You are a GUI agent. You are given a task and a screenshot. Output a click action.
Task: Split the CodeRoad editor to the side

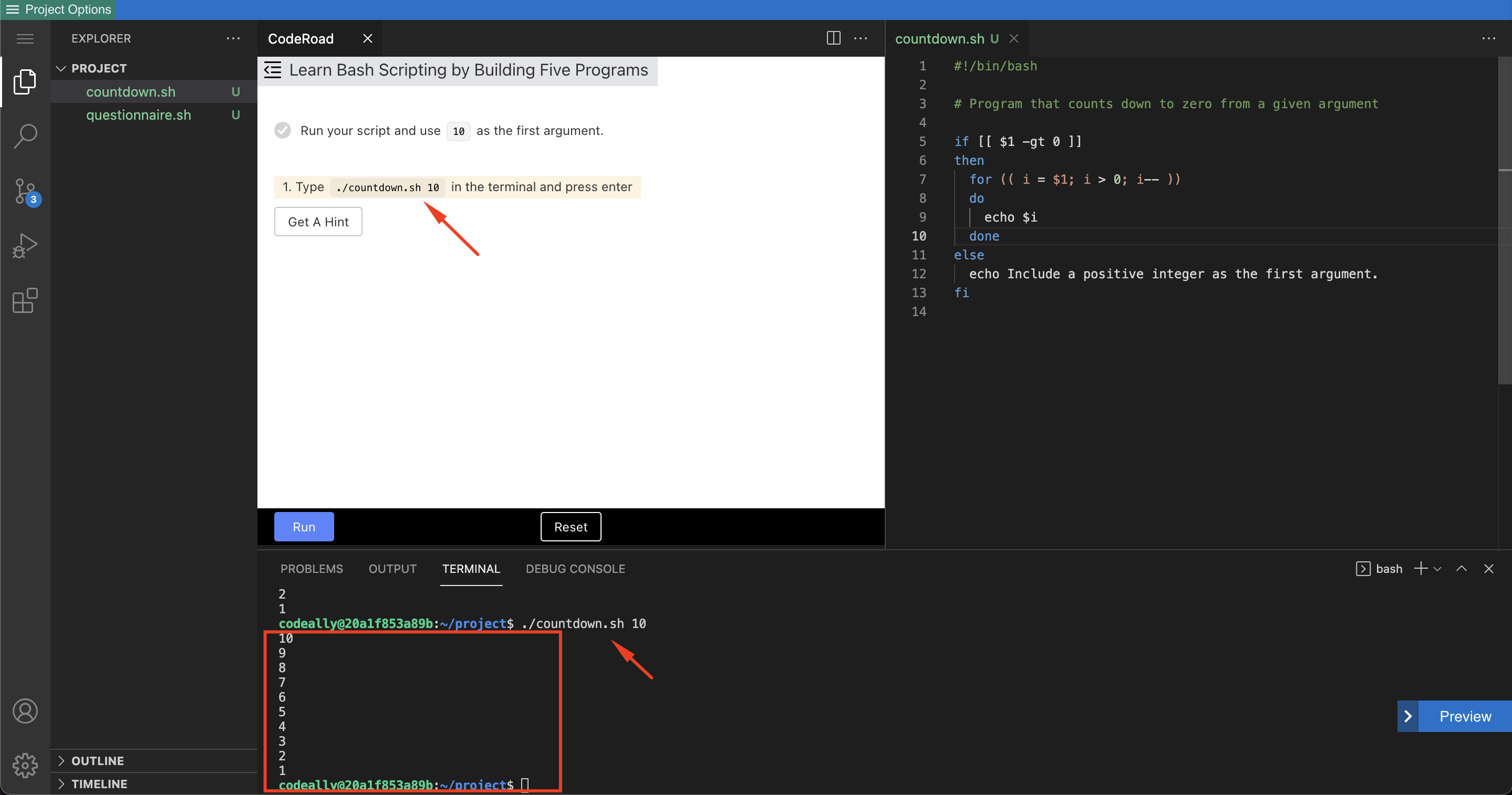tap(833, 38)
